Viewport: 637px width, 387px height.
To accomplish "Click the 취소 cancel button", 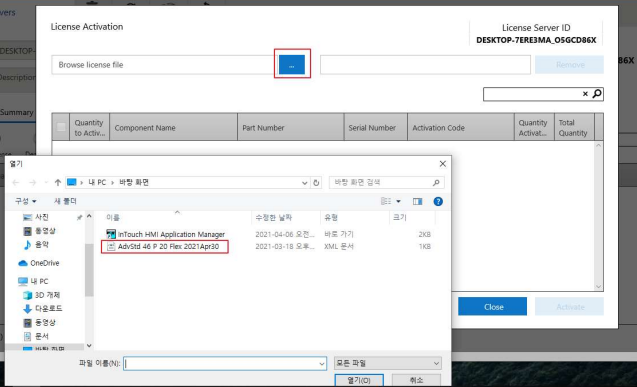I will pyautogui.click(x=416, y=380).
